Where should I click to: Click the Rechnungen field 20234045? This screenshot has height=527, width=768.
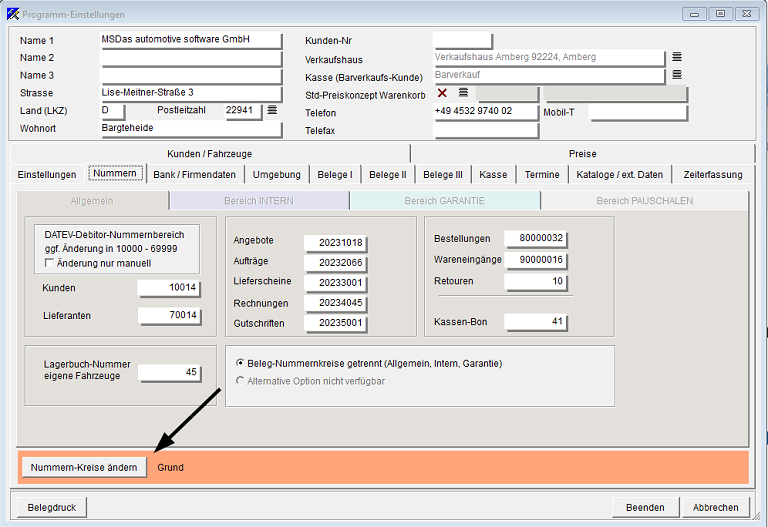(336, 303)
